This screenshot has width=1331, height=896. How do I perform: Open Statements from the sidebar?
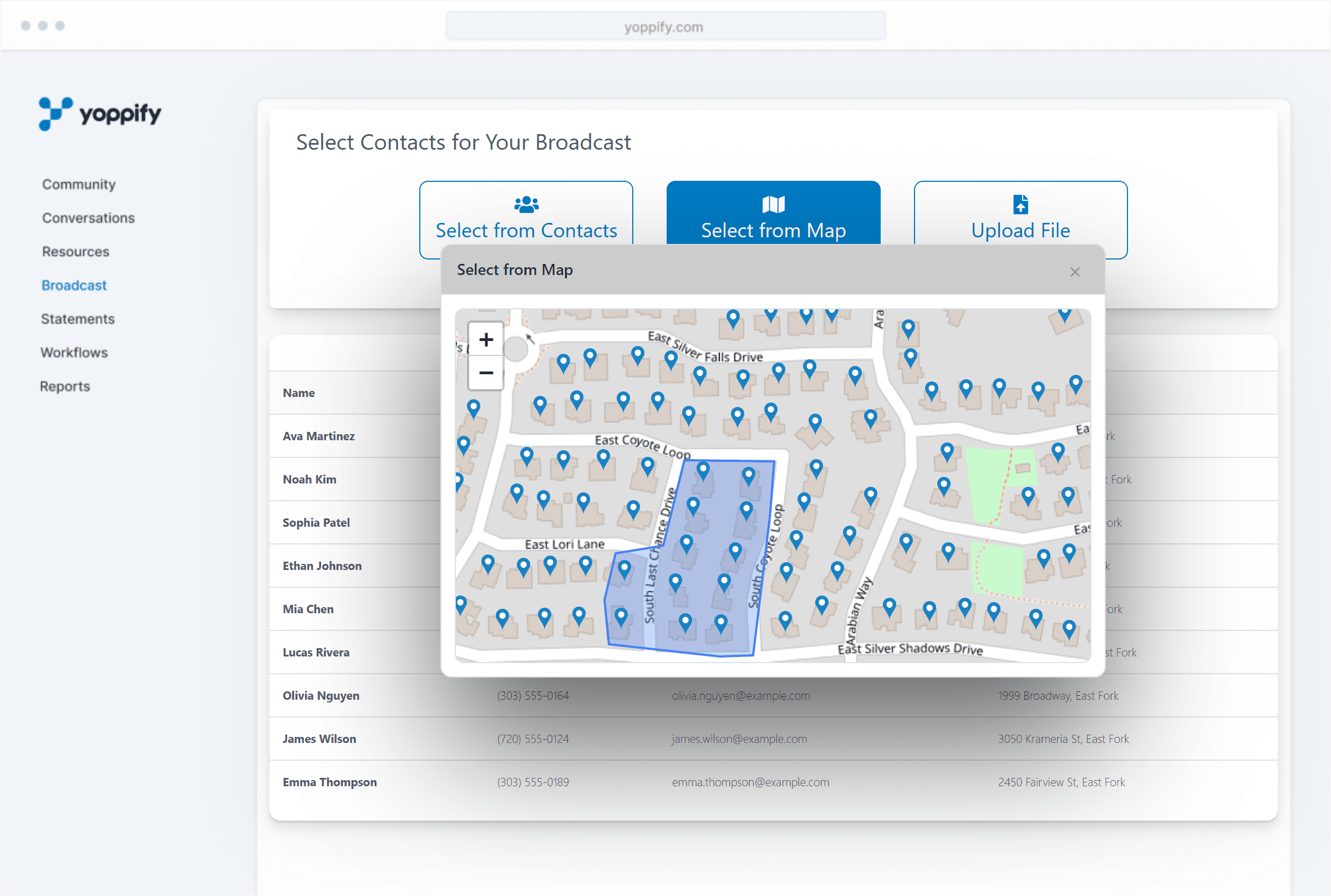tap(78, 319)
